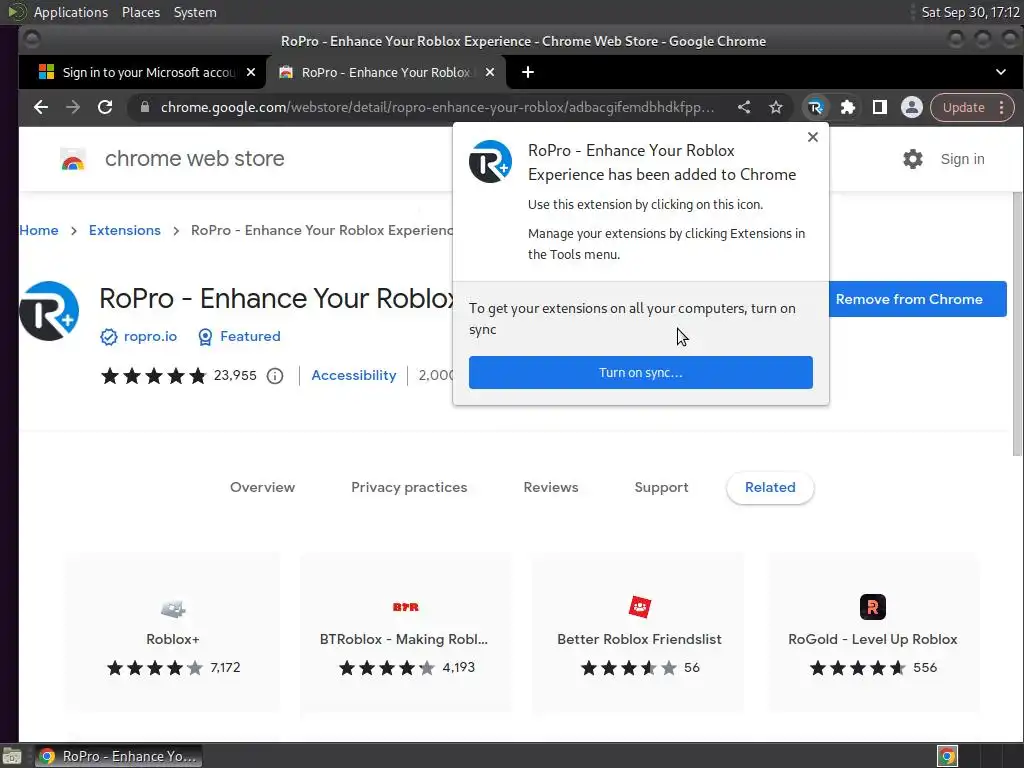
Task: Click the rating info icon
Action: (275, 376)
